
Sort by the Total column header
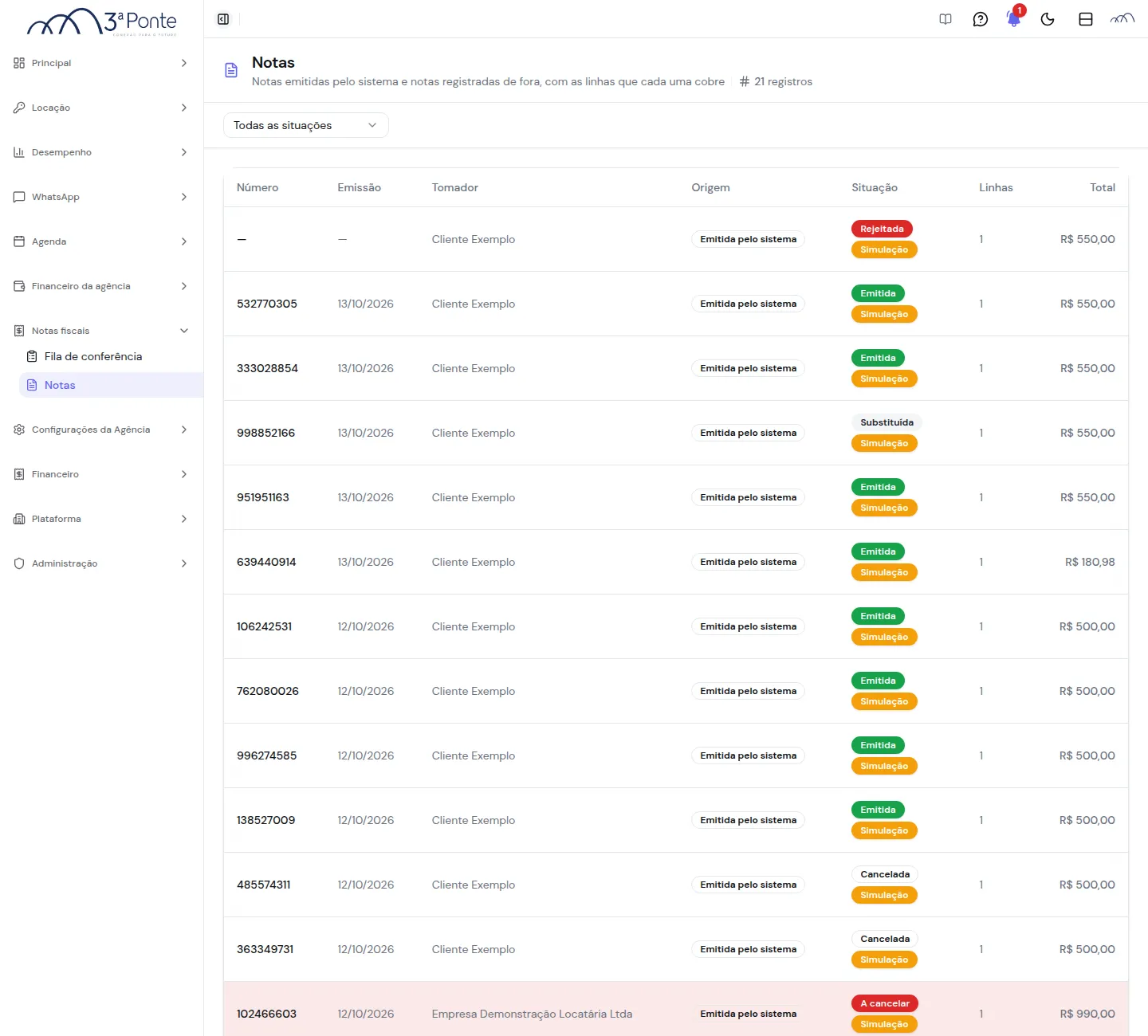tap(1103, 187)
